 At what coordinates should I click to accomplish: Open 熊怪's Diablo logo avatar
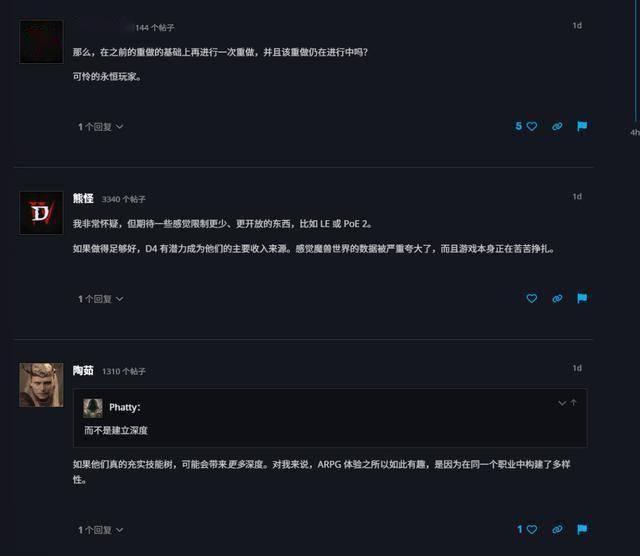click(x=41, y=213)
